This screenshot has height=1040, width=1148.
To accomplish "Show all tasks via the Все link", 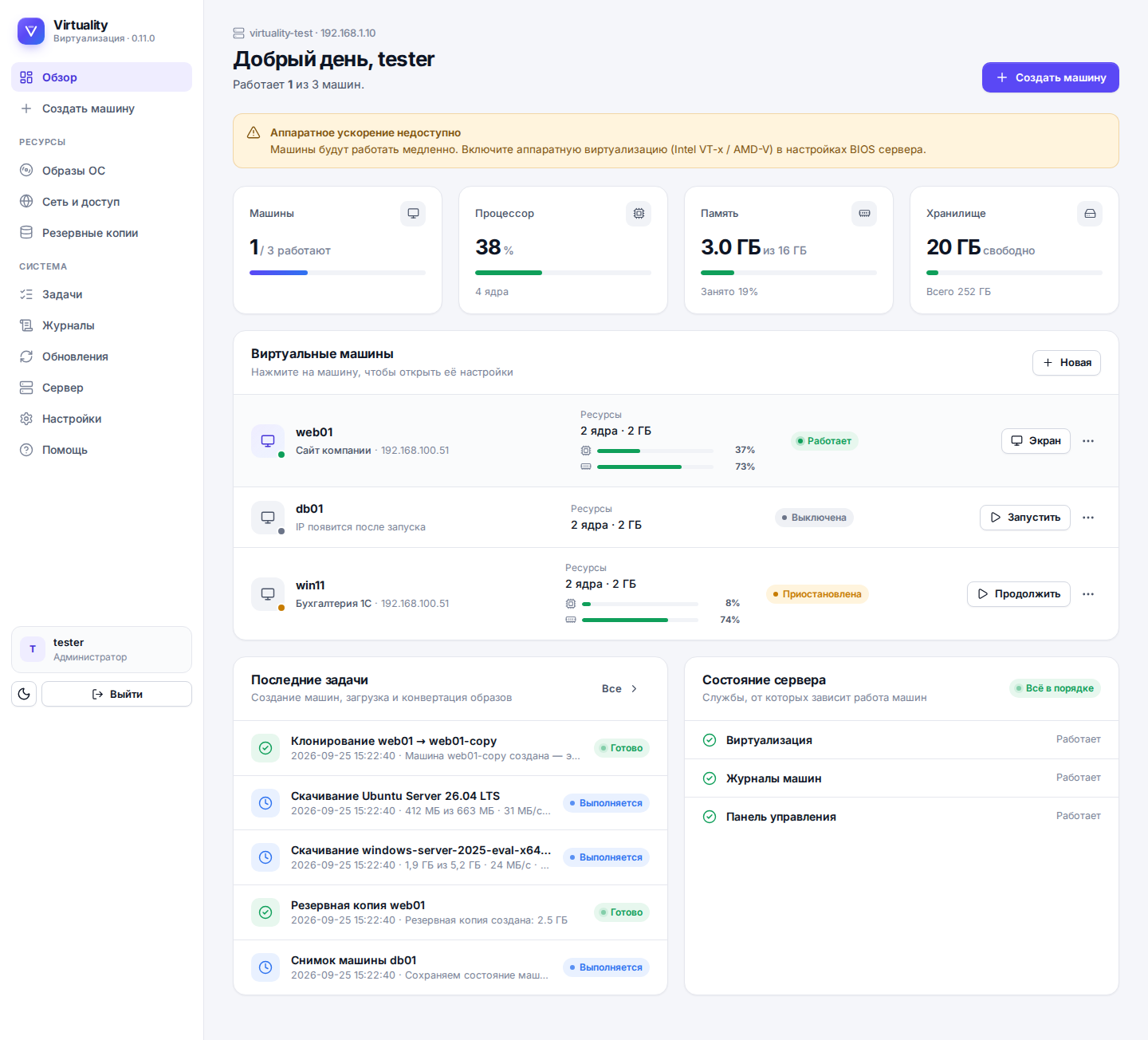I will (619, 689).
